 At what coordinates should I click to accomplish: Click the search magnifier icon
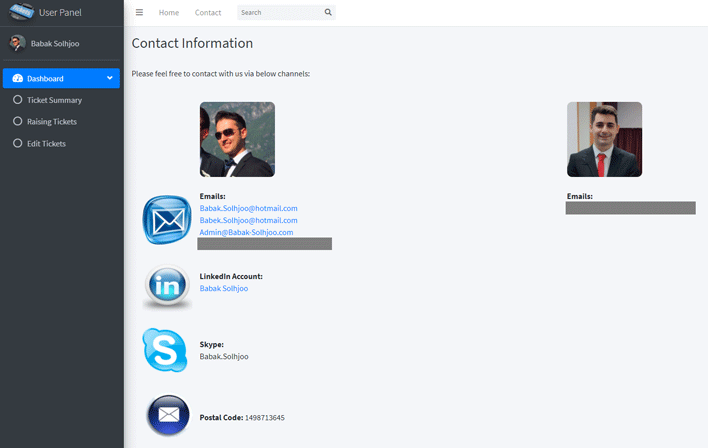(x=328, y=13)
